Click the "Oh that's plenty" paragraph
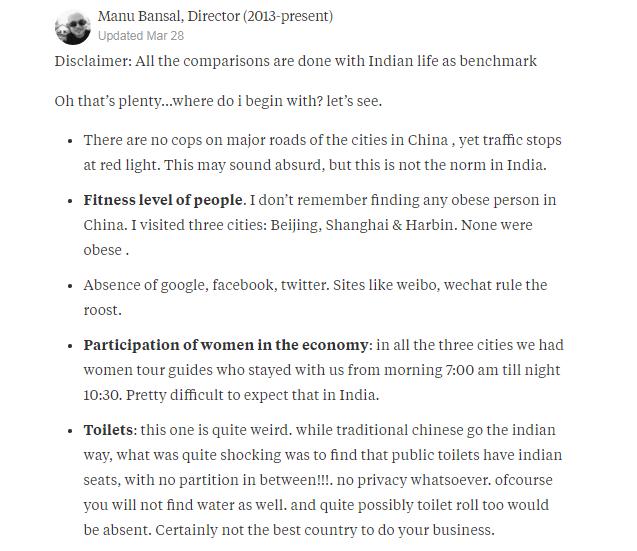 [x=218, y=101]
